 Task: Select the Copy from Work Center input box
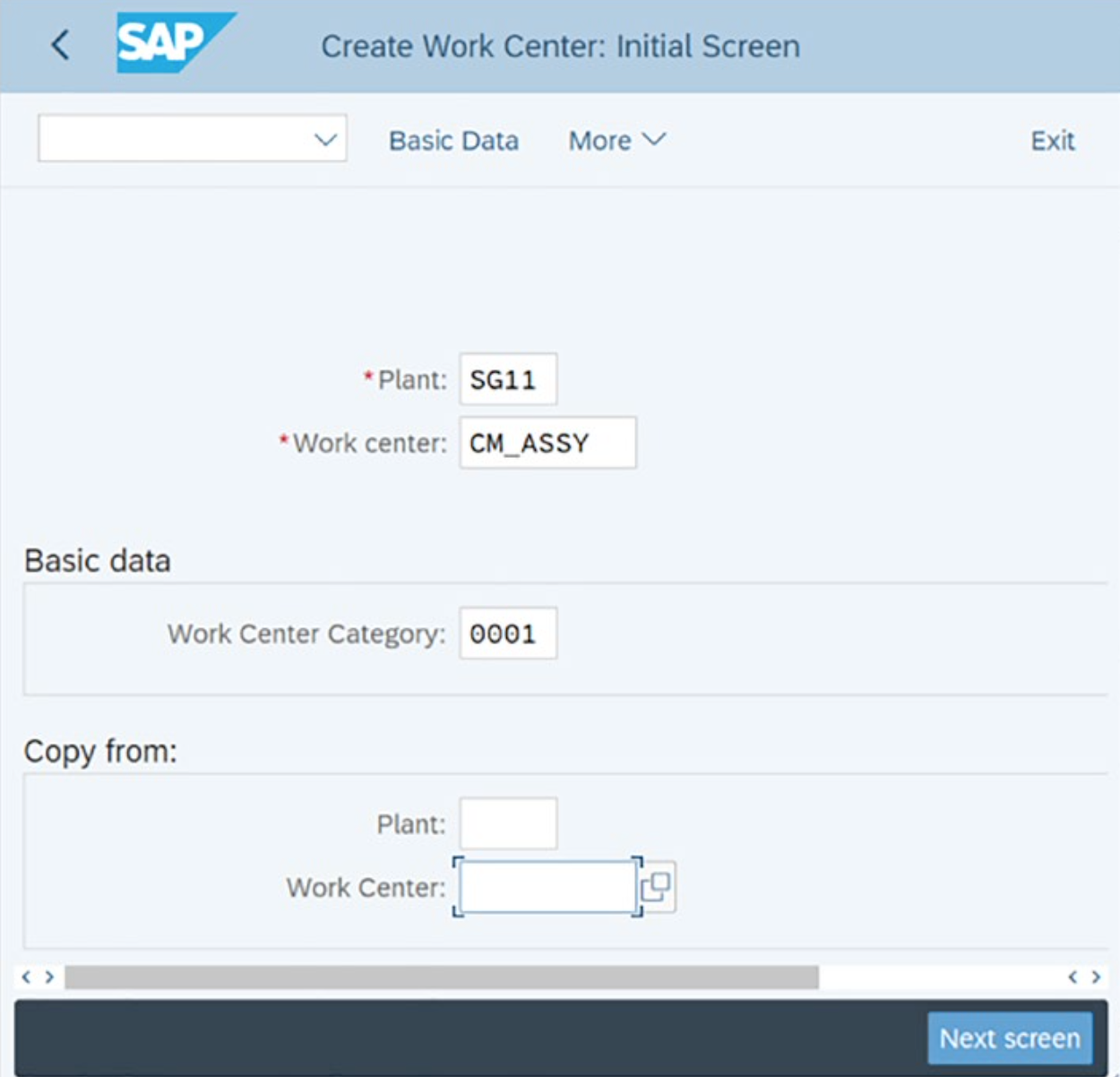(547, 888)
